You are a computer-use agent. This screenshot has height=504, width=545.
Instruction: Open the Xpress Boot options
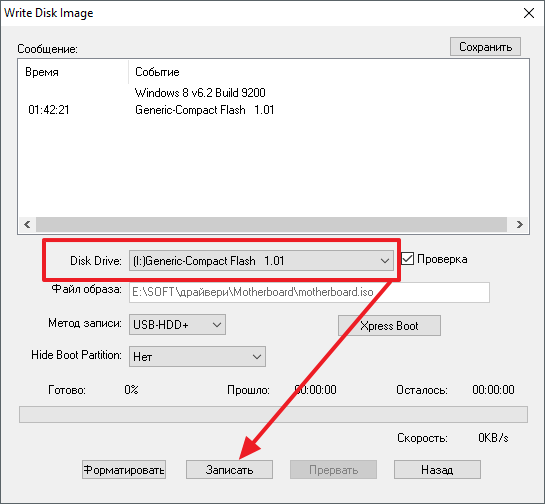coord(389,326)
